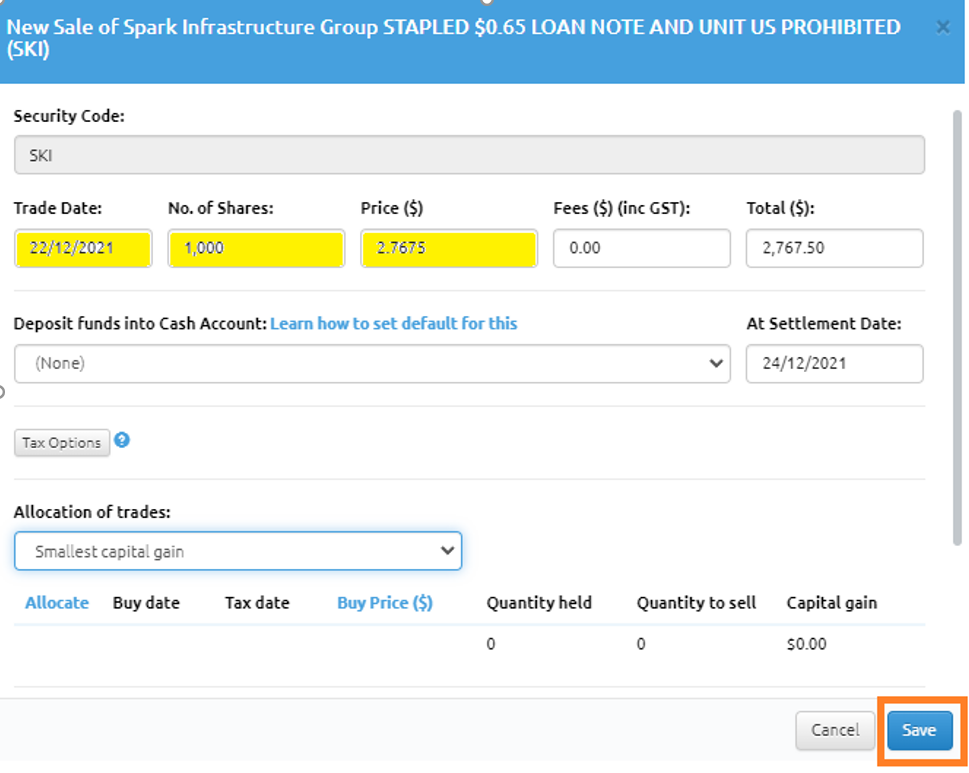Close the New Sale dialog with X
The image size is (969, 773).
tap(942, 27)
